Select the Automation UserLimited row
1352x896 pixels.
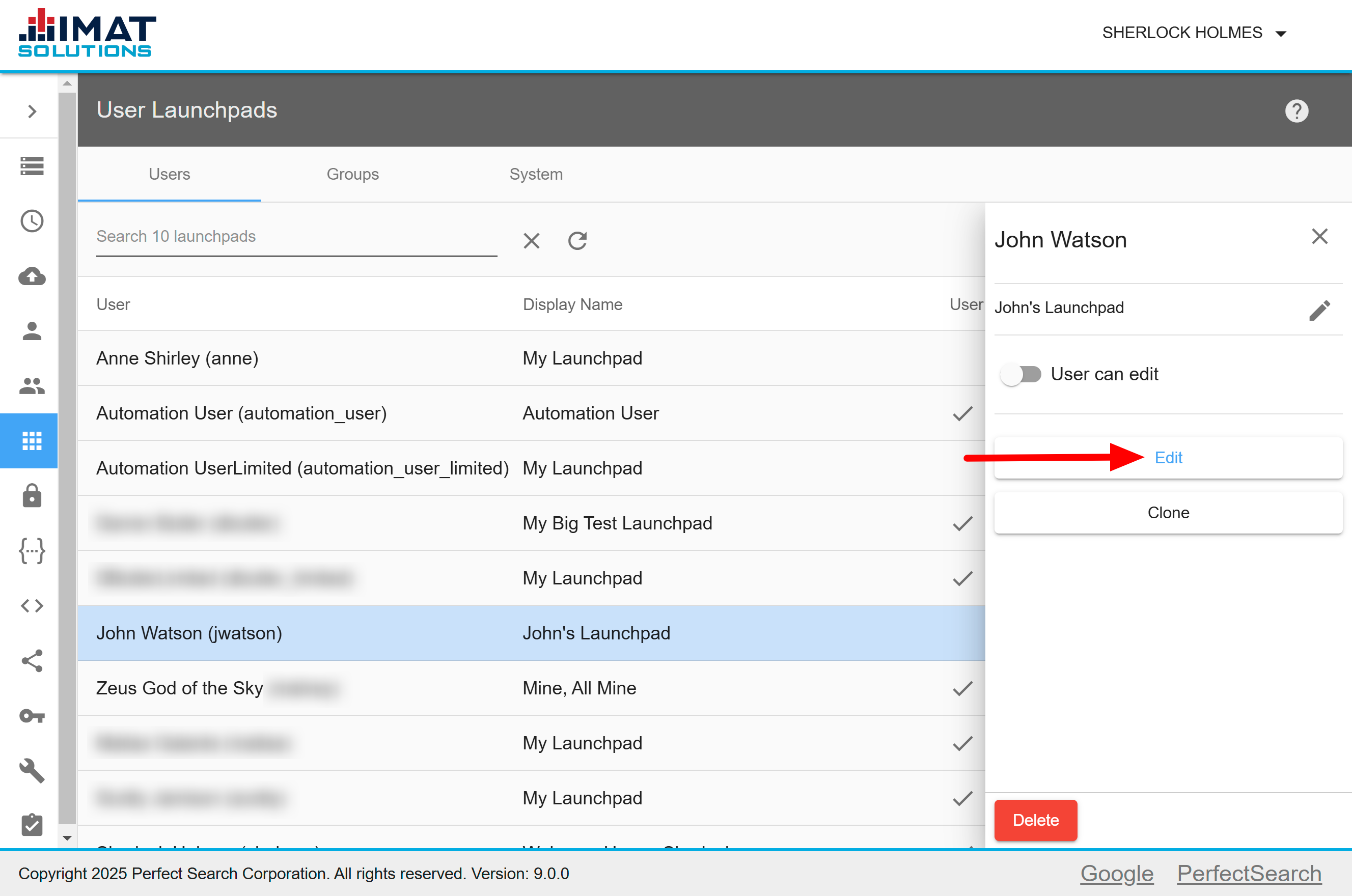click(x=532, y=468)
